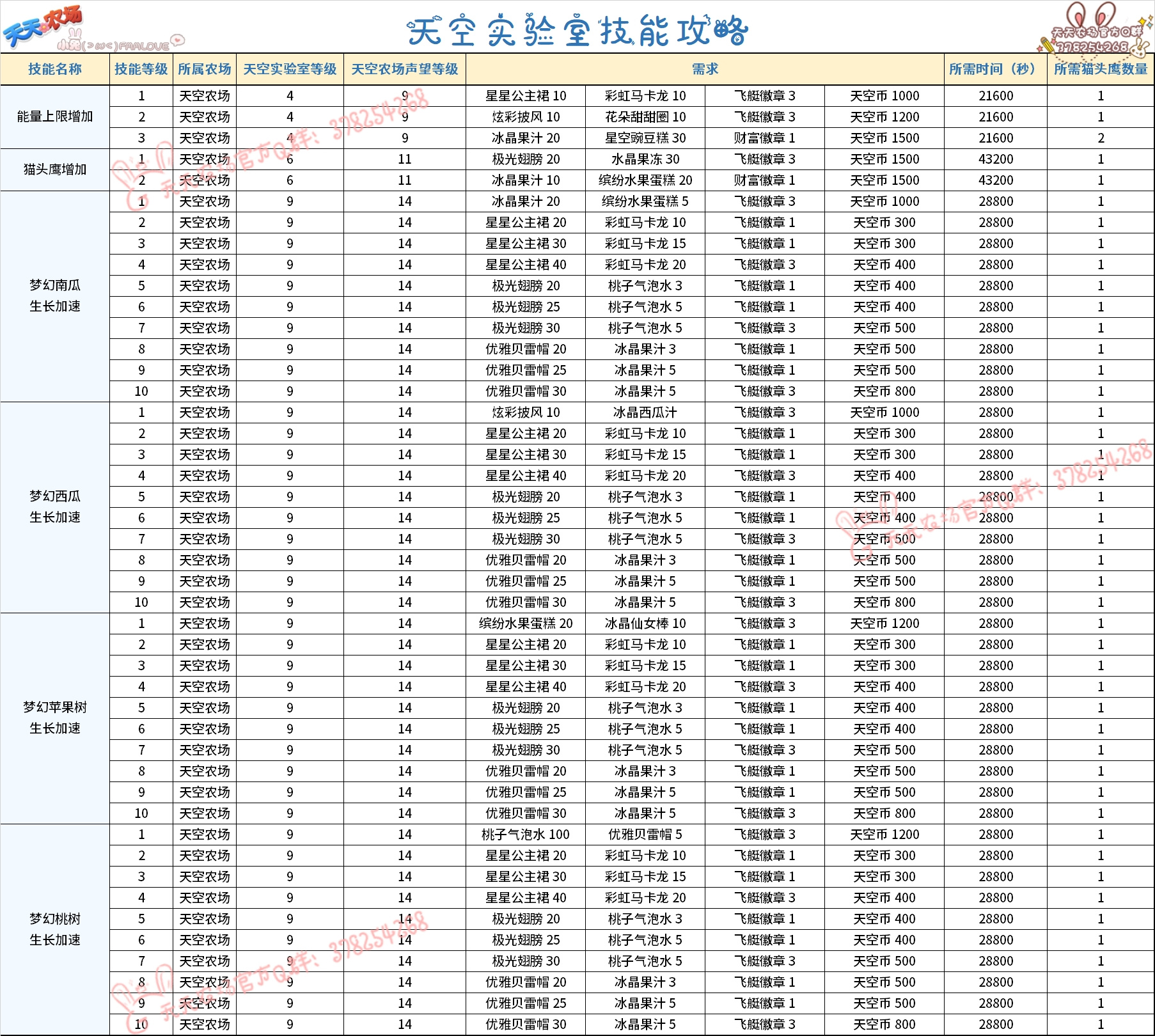
Task: Click the skill name 梦幻南瓜 生长加速
Action: point(55,296)
